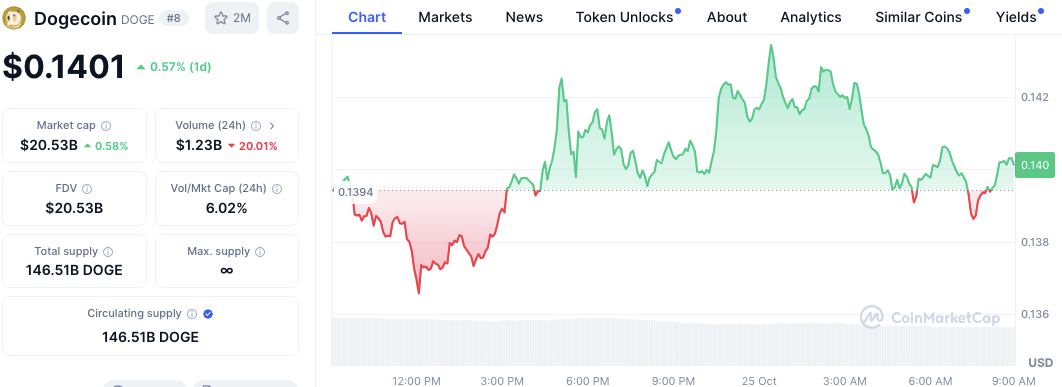
Task: Click the FDV info icon
Action: coord(87,189)
